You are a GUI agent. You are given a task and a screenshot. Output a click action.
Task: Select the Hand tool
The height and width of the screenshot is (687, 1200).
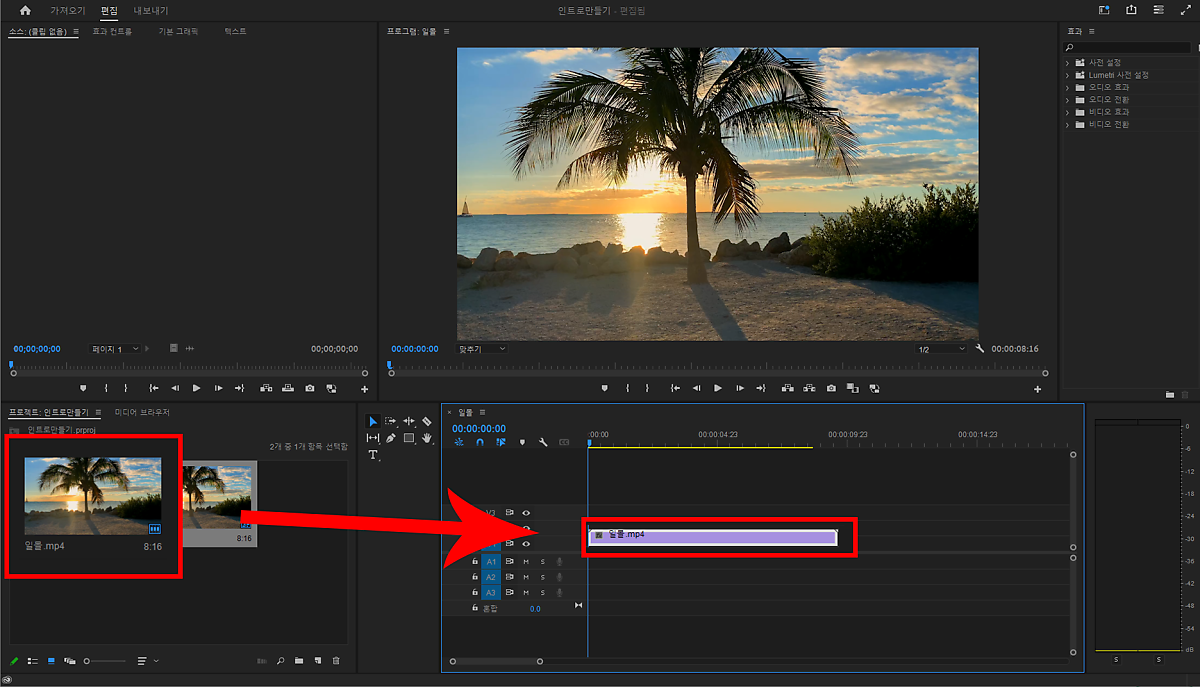(x=427, y=438)
